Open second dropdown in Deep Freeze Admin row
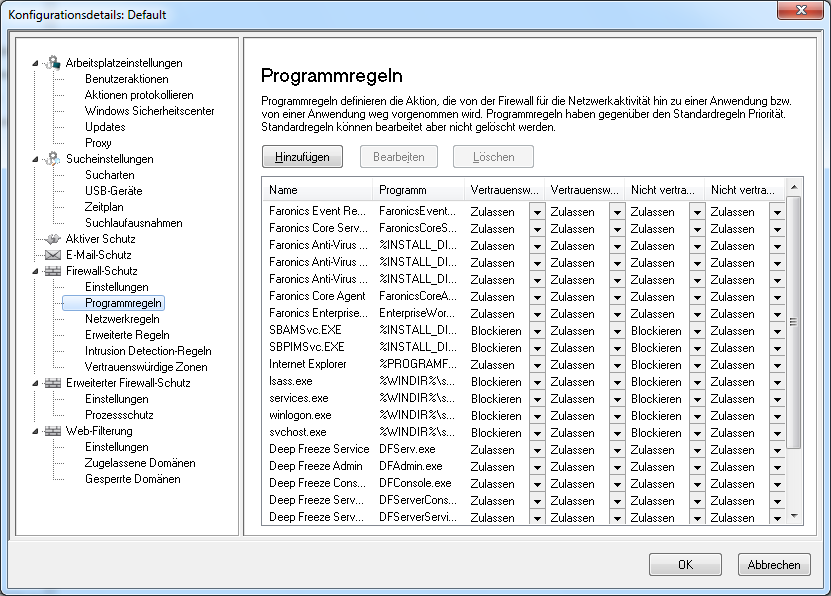The image size is (831, 596). [617, 467]
